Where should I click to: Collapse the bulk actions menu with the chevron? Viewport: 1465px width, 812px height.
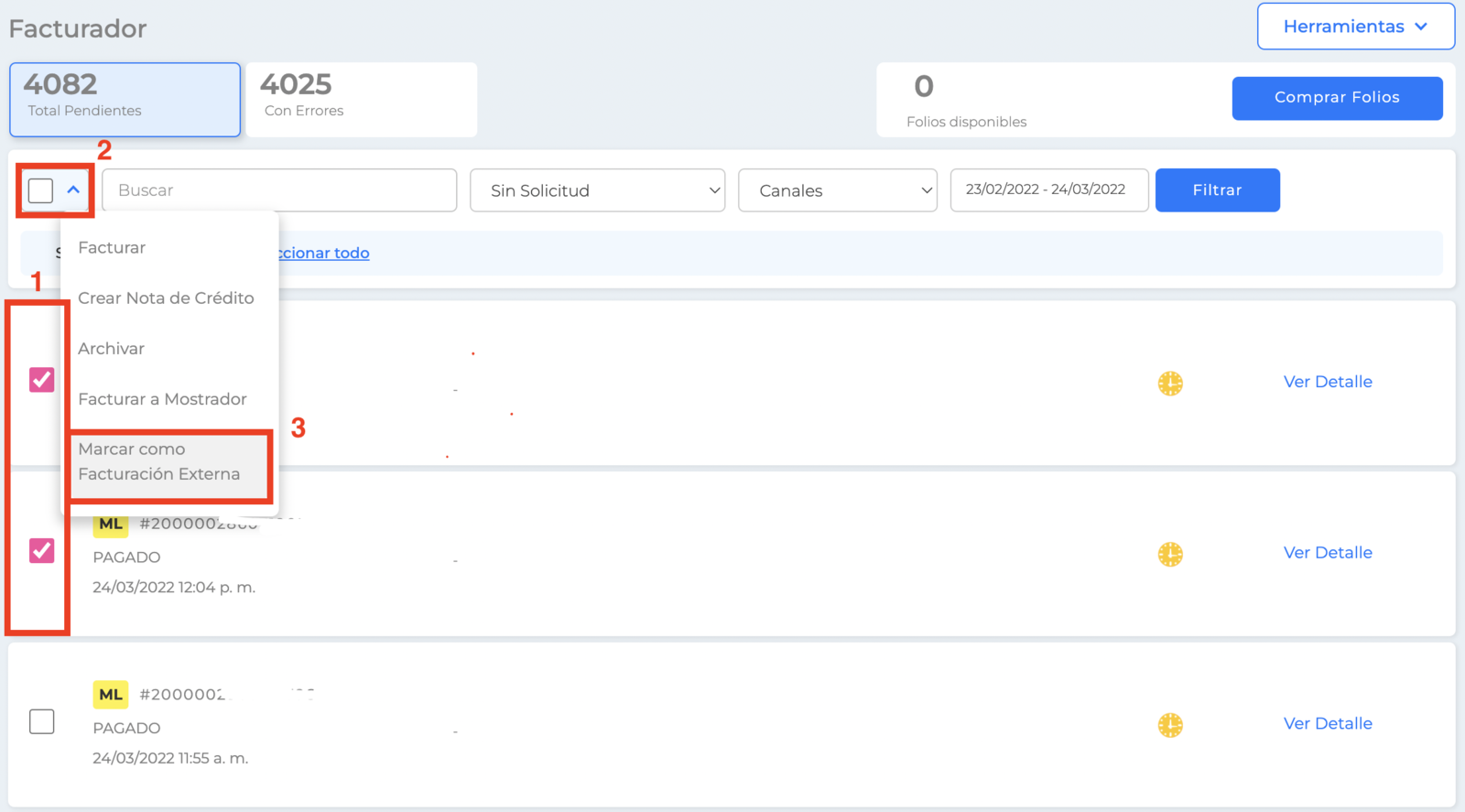[73, 190]
